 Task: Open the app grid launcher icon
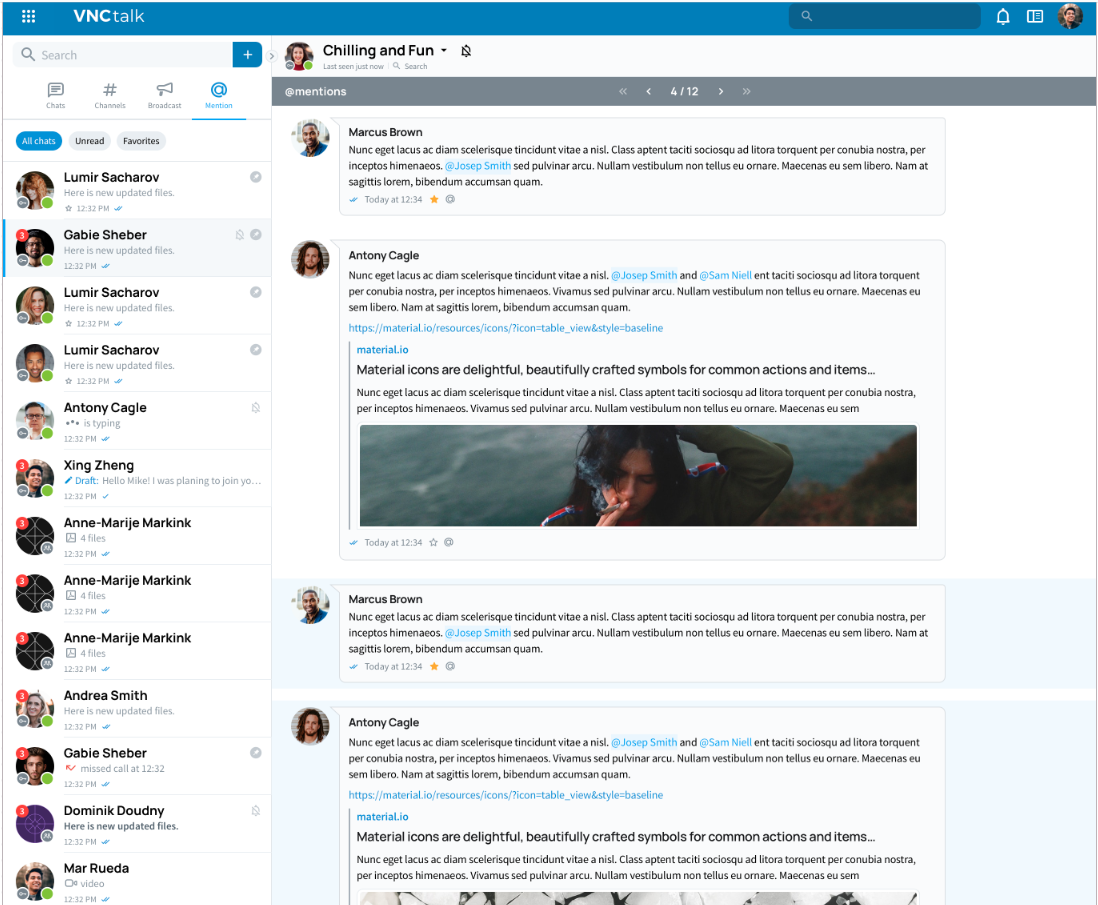(x=29, y=16)
